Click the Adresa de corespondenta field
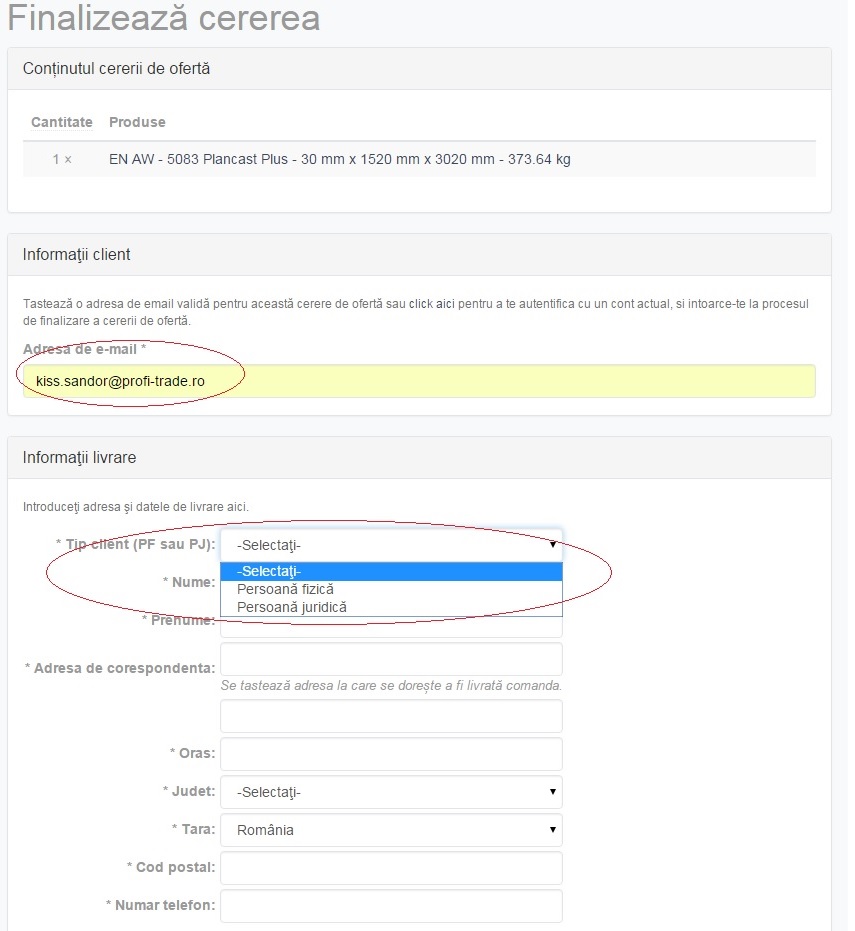The image size is (855, 931). (391, 660)
